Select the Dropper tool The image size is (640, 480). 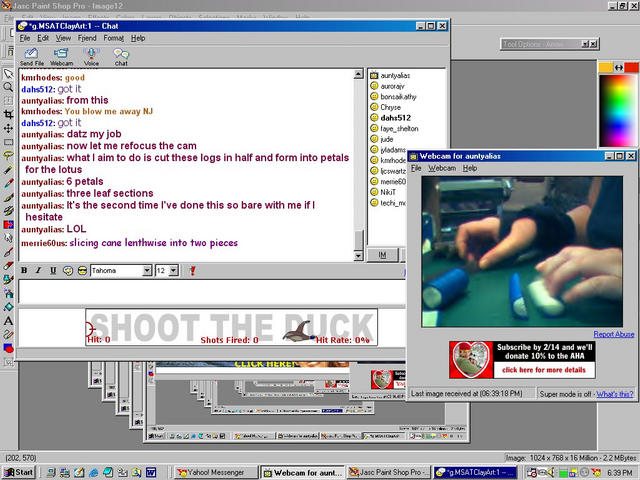[8, 183]
